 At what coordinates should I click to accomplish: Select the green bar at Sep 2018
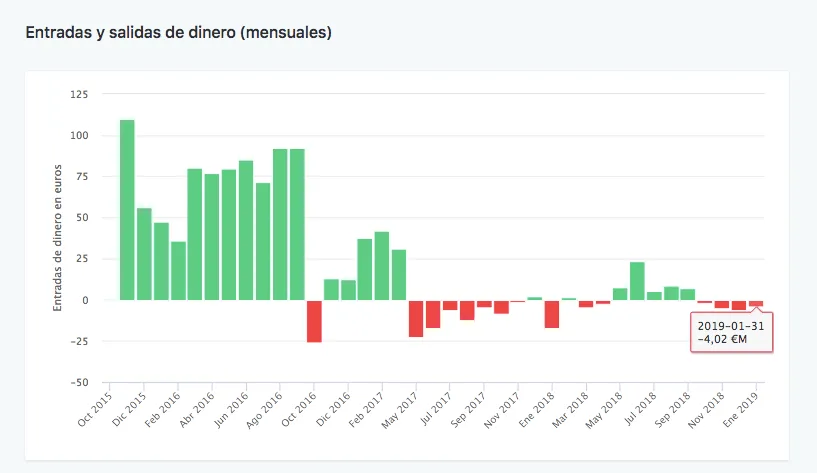(688, 294)
